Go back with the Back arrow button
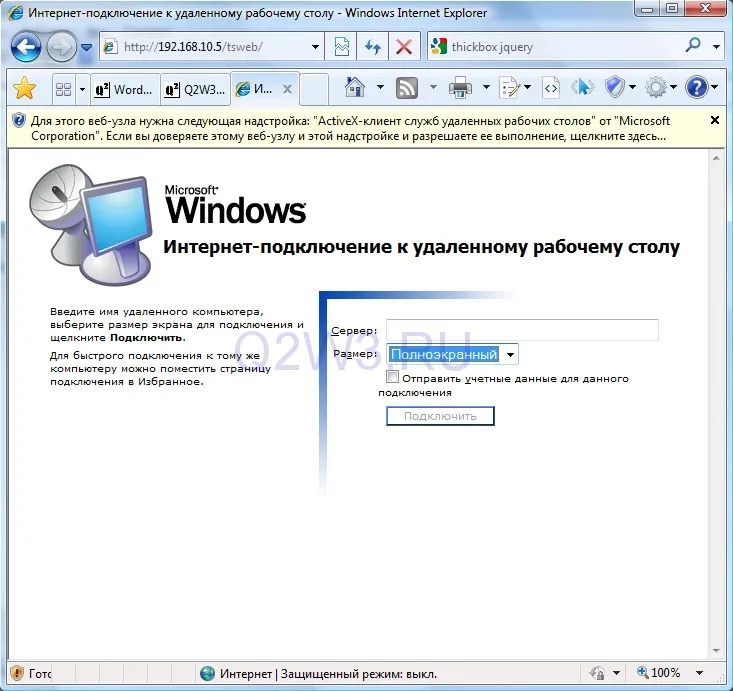Viewport: 733px width, 691px height. pos(26,47)
